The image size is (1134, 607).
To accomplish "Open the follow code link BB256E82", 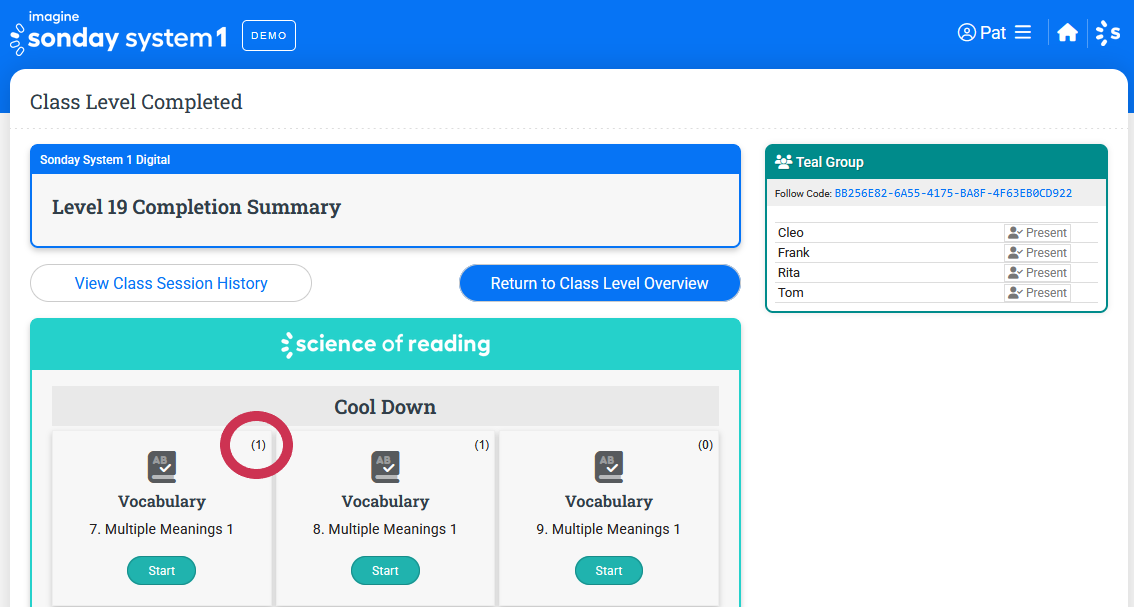I will (x=953, y=193).
